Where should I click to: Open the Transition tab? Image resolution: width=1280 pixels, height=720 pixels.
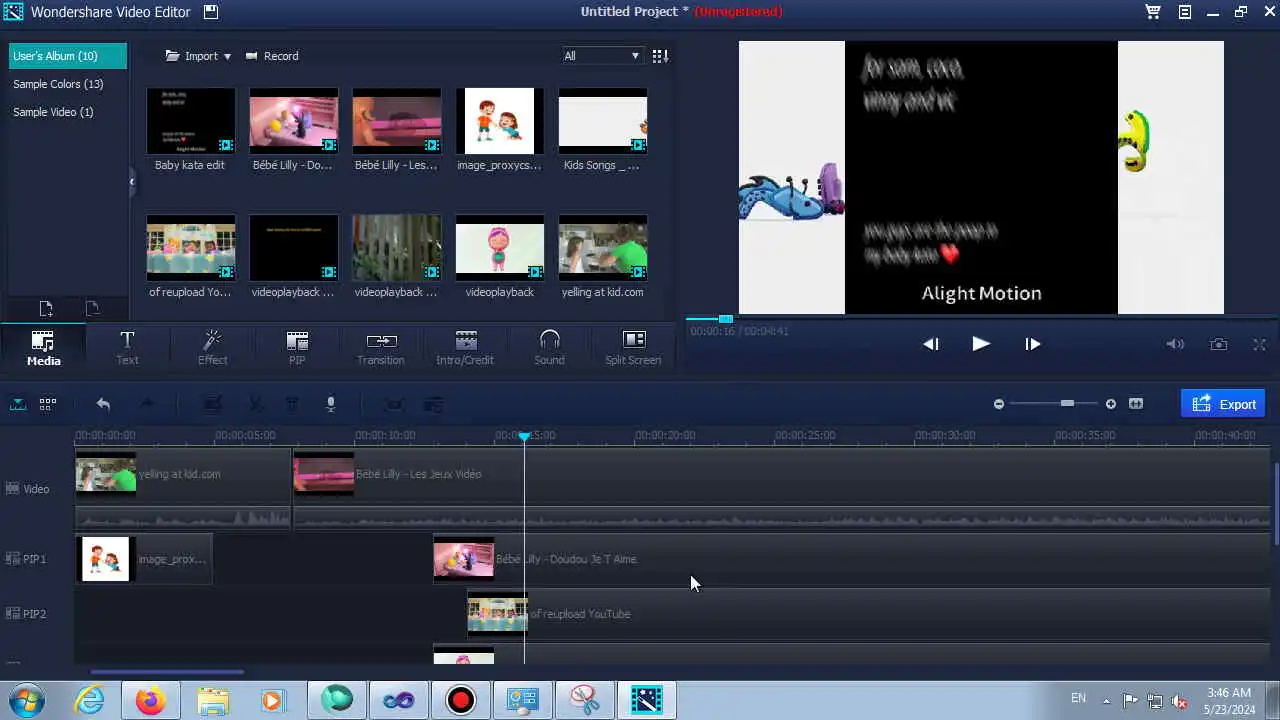tap(381, 347)
